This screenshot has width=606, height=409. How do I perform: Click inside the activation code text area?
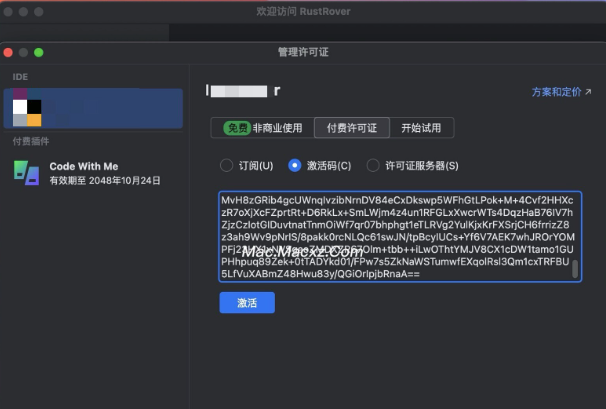[x=400, y=237]
